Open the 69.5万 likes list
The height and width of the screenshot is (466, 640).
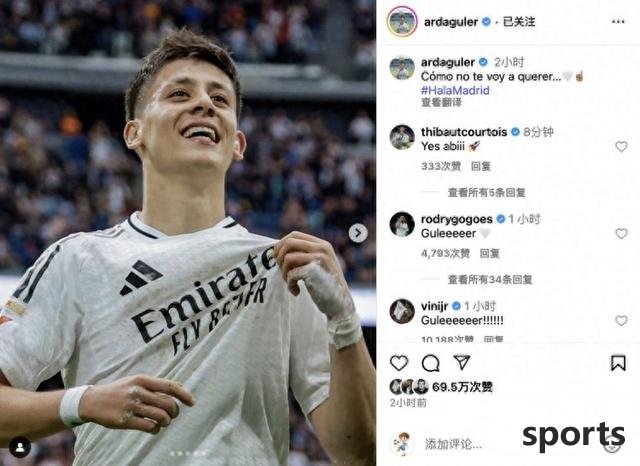(x=462, y=387)
